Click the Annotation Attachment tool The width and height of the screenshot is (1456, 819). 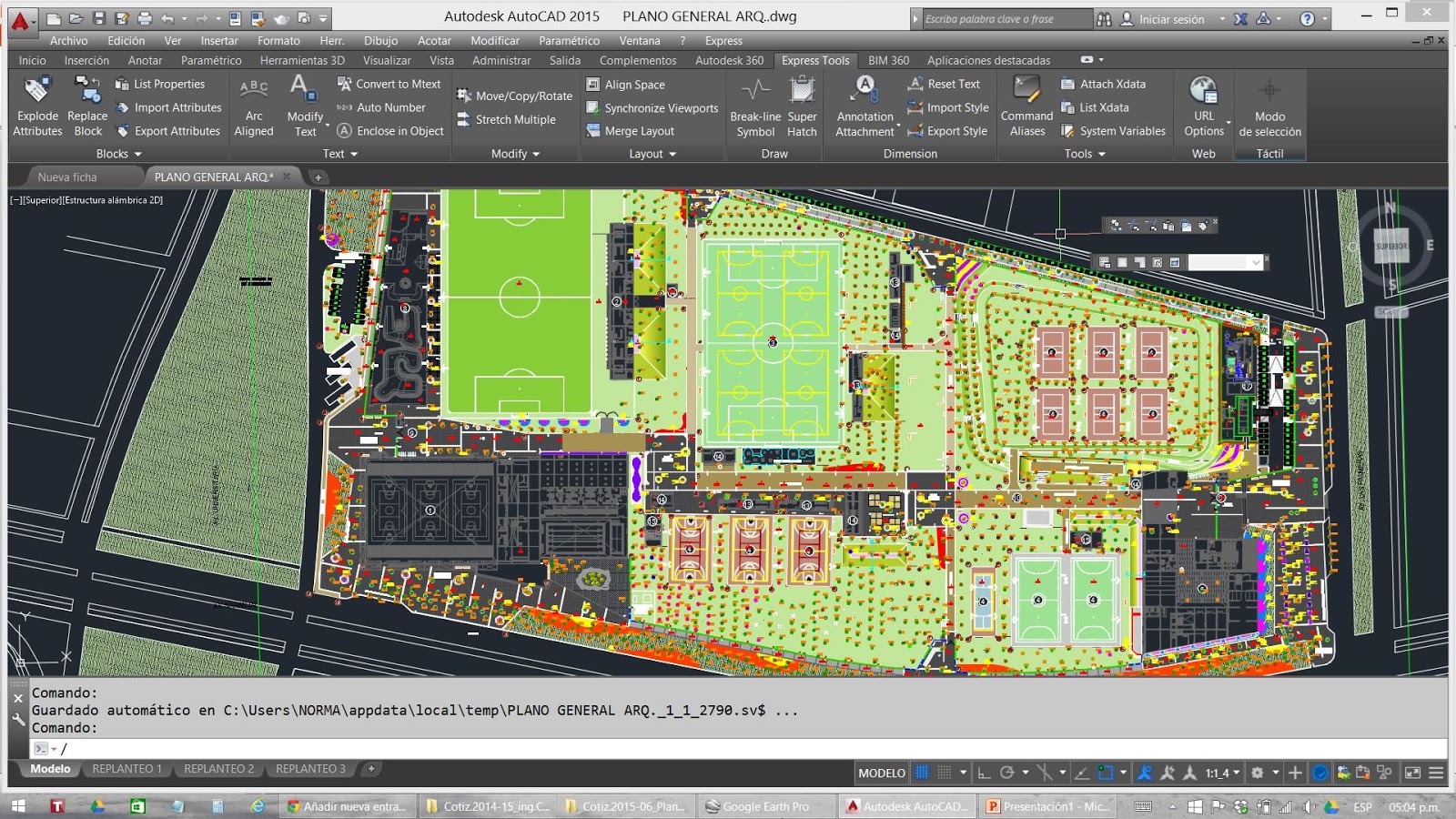point(864,106)
